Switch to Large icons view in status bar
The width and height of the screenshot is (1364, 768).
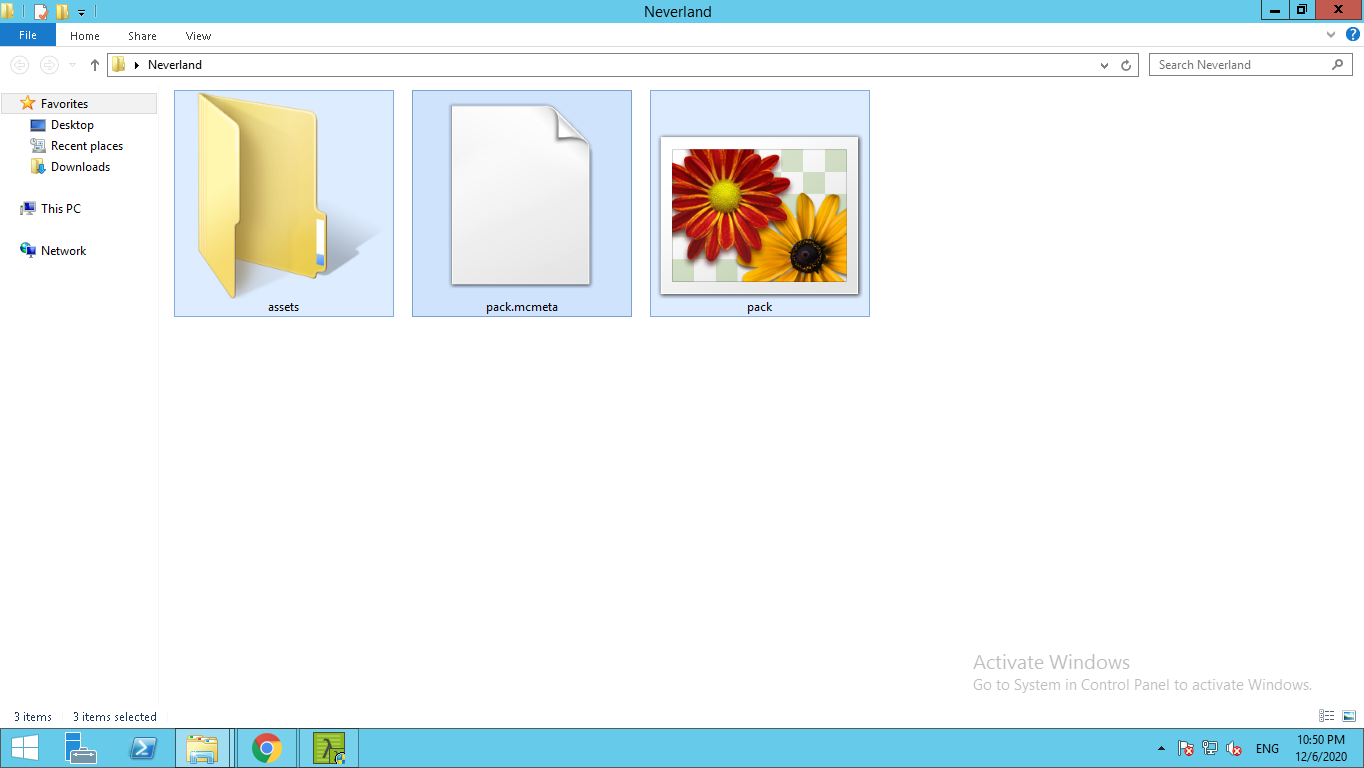pyautogui.click(x=1349, y=716)
